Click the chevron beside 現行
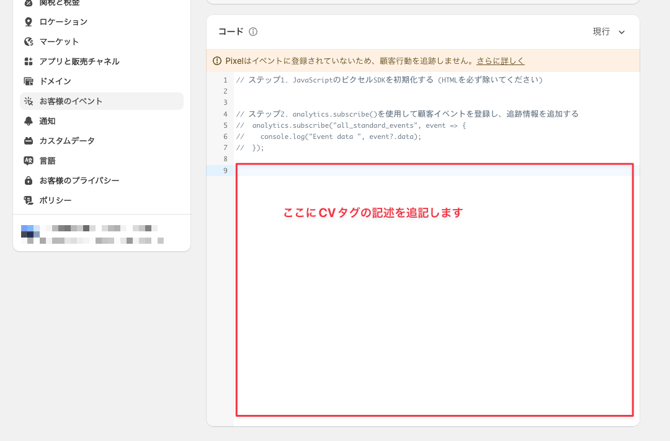 (622, 32)
